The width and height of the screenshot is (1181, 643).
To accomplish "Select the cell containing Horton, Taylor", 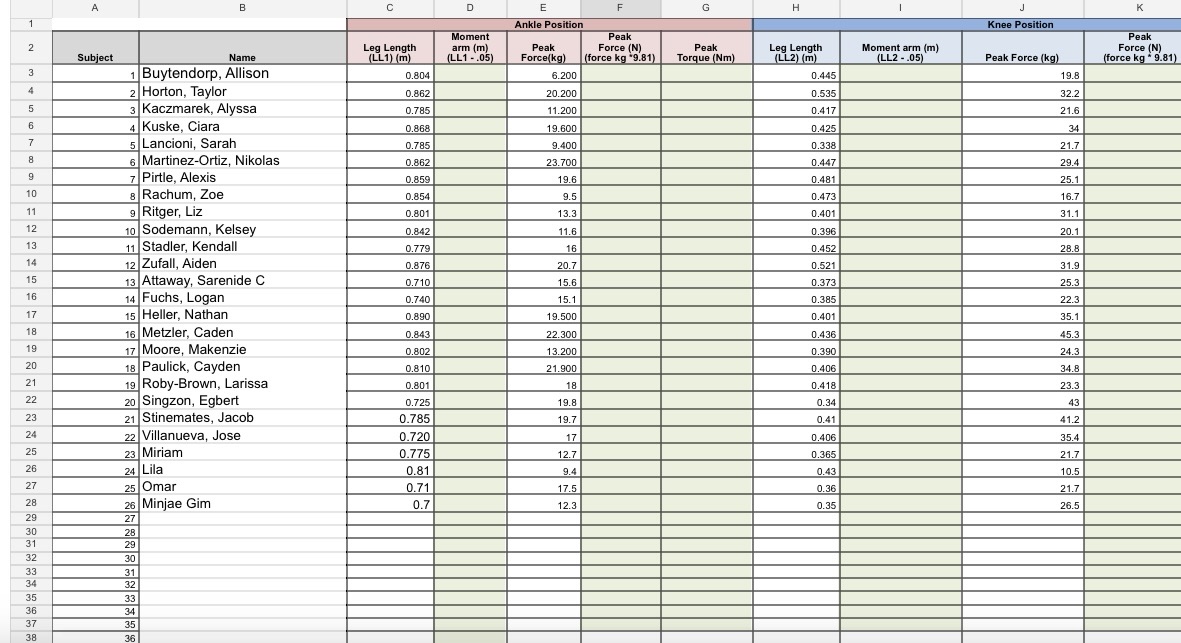I will click(243, 92).
